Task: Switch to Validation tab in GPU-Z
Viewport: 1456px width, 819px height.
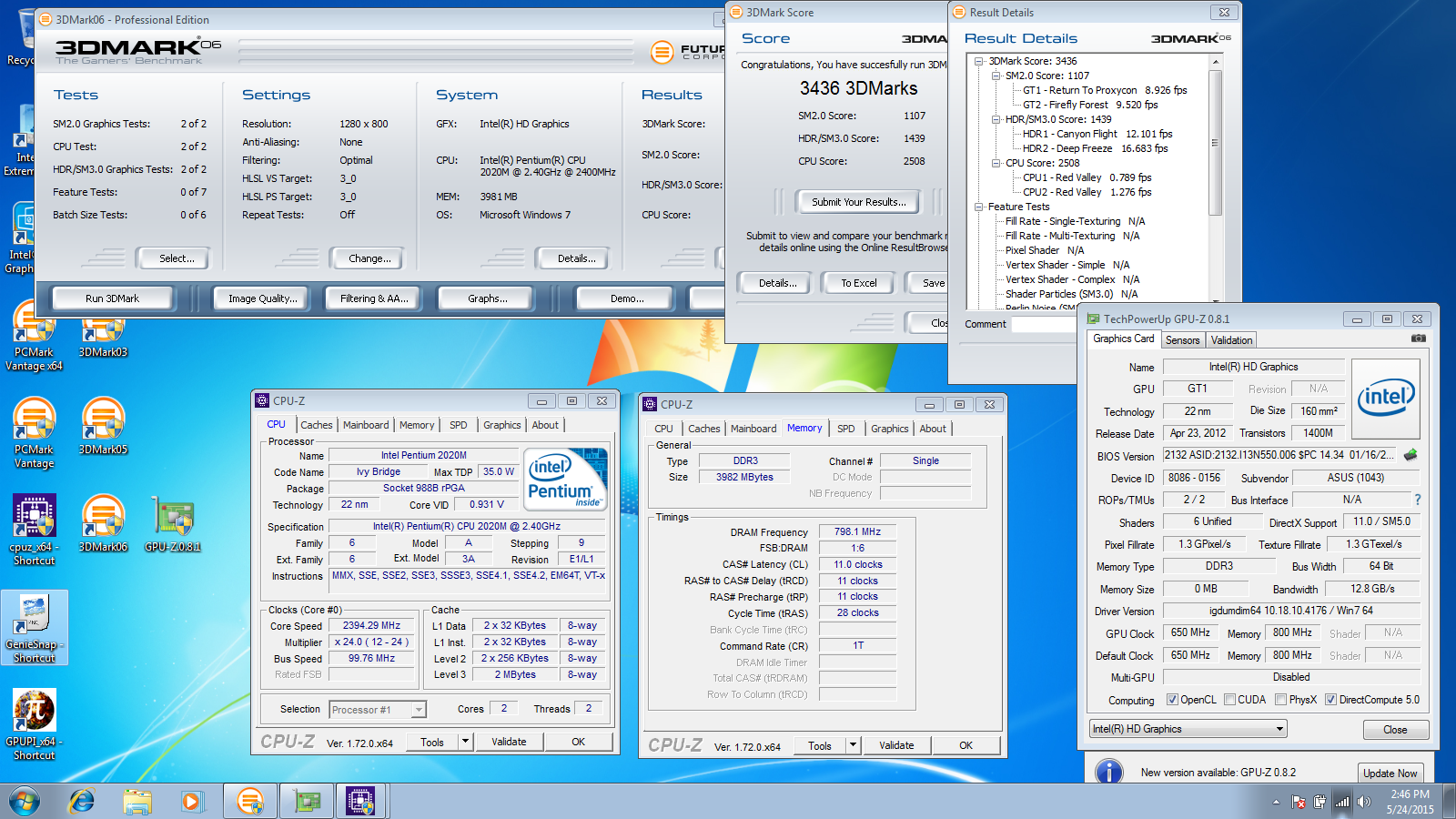Action: coord(1232,340)
